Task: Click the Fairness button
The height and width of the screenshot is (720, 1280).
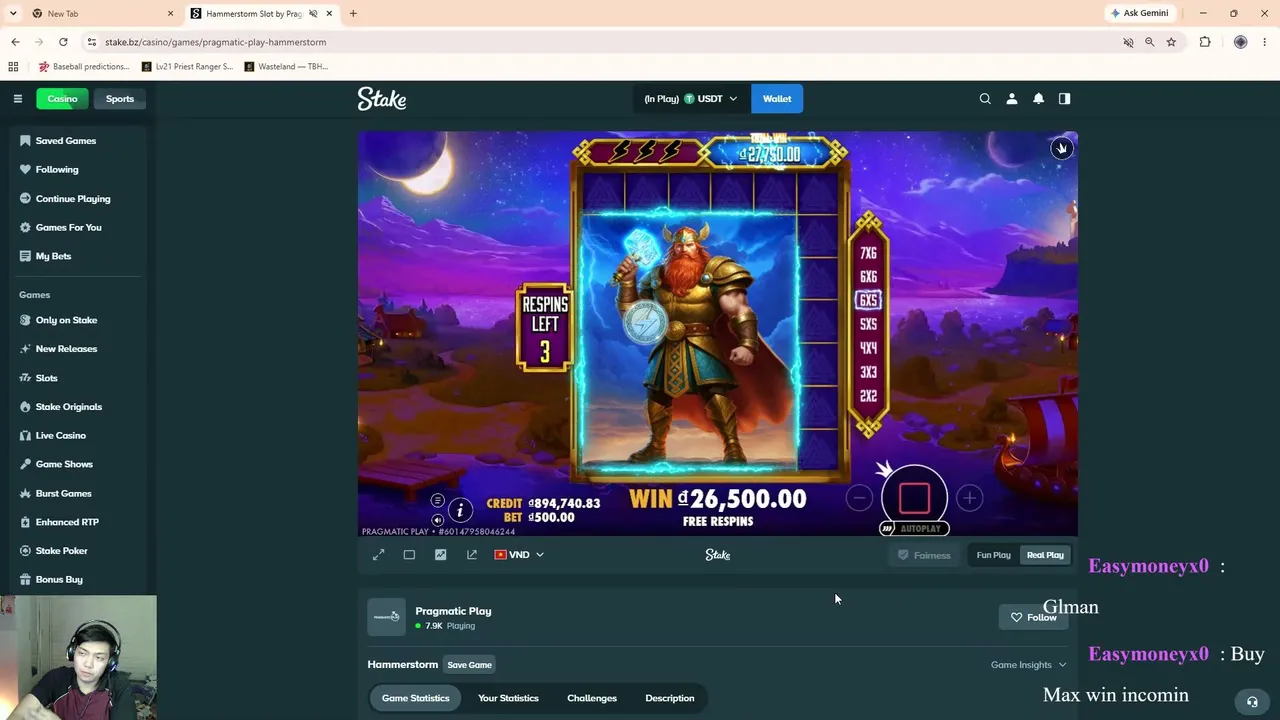Action: click(924, 555)
